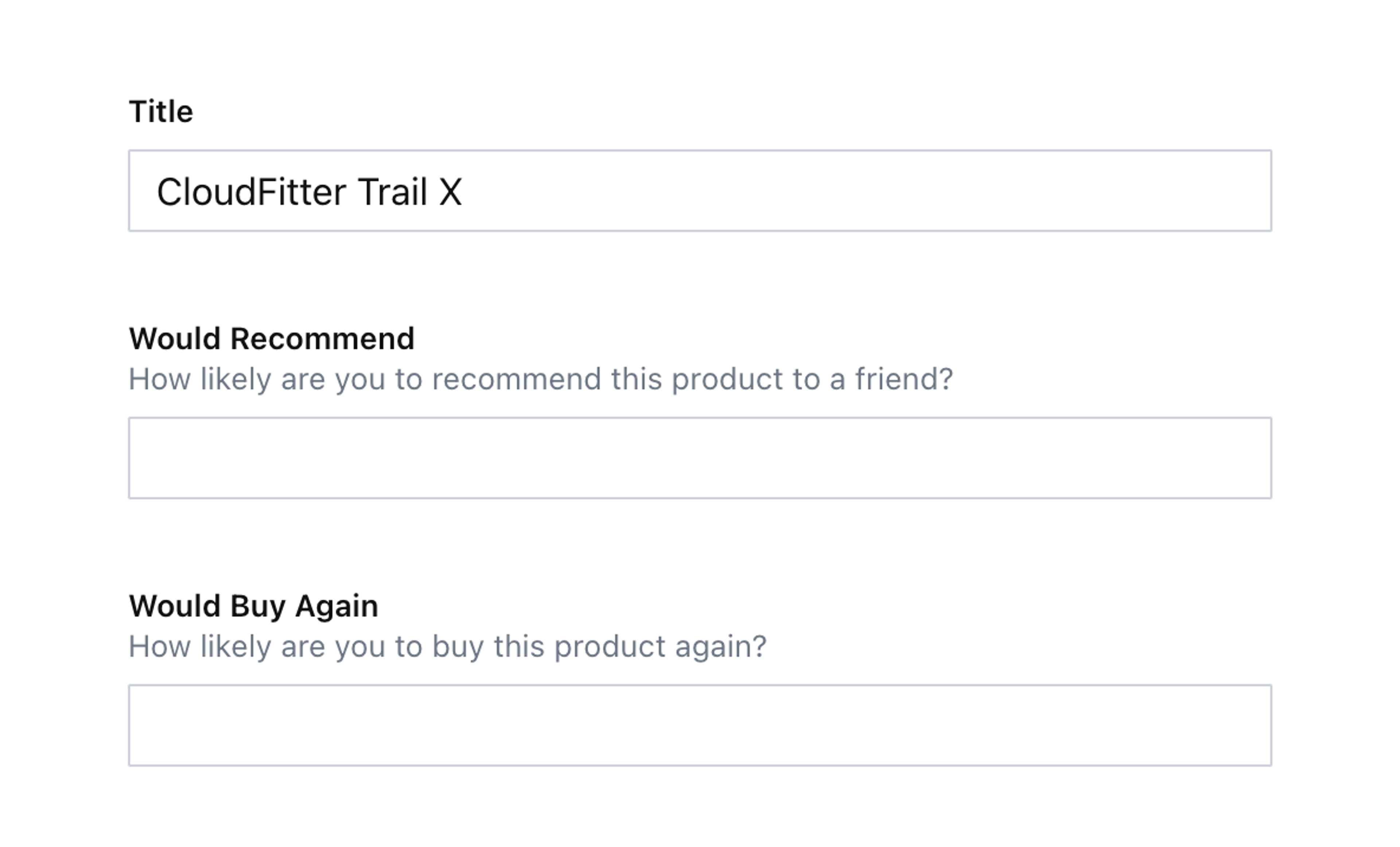Click the word friend in the description

(903, 379)
